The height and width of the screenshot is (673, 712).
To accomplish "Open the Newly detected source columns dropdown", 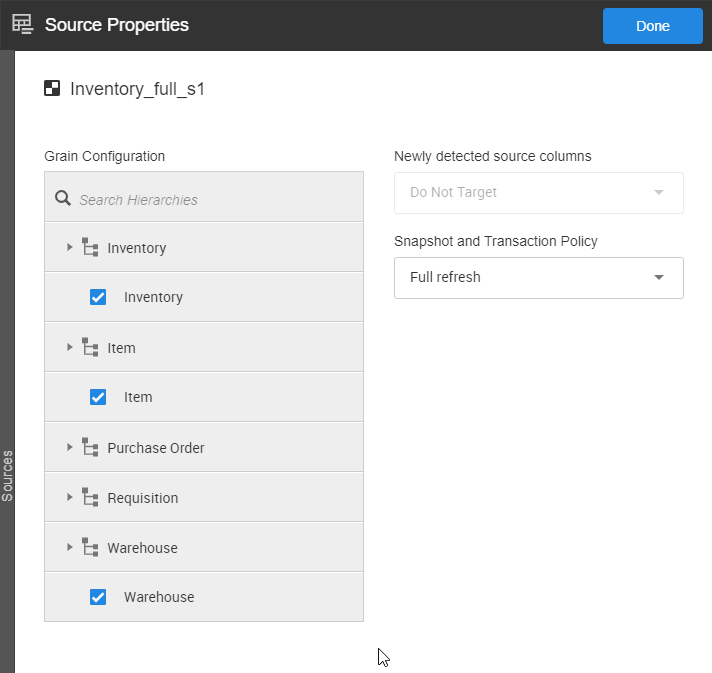I will 538,192.
